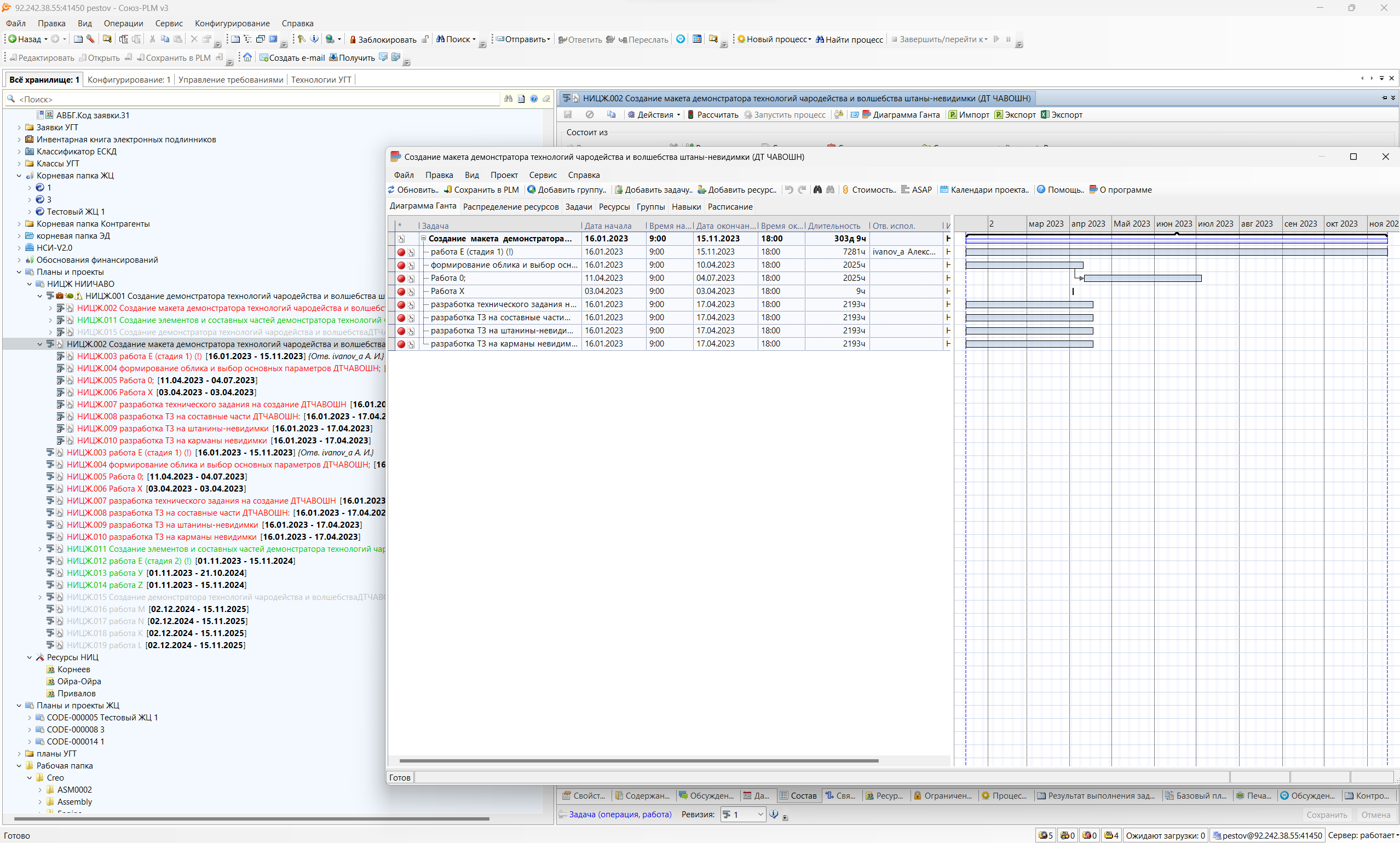Open the Ревизия dropdown

pyautogui.click(x=759, y=815)
